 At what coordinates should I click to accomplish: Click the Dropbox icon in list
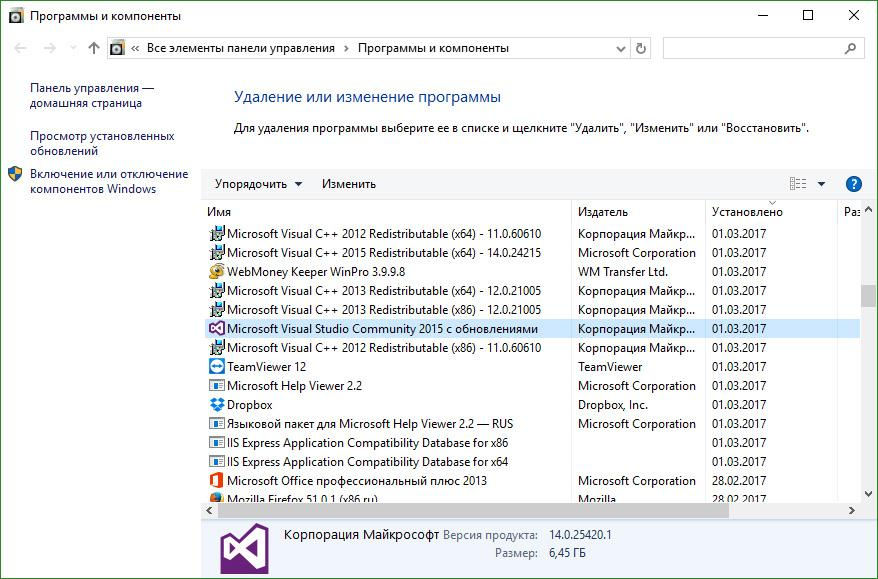click(x=216, y=404)
